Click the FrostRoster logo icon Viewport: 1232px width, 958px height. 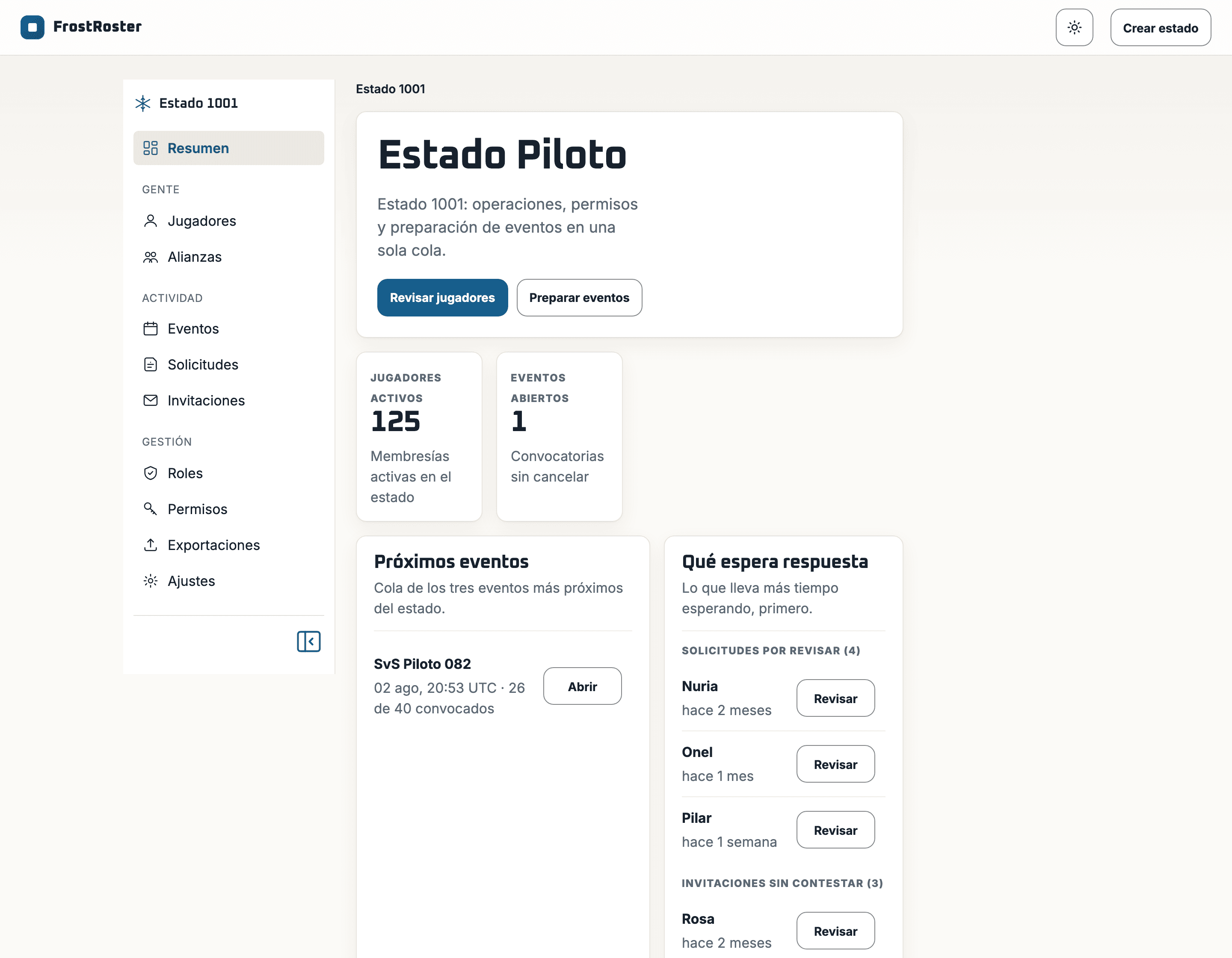click(32, 27)
